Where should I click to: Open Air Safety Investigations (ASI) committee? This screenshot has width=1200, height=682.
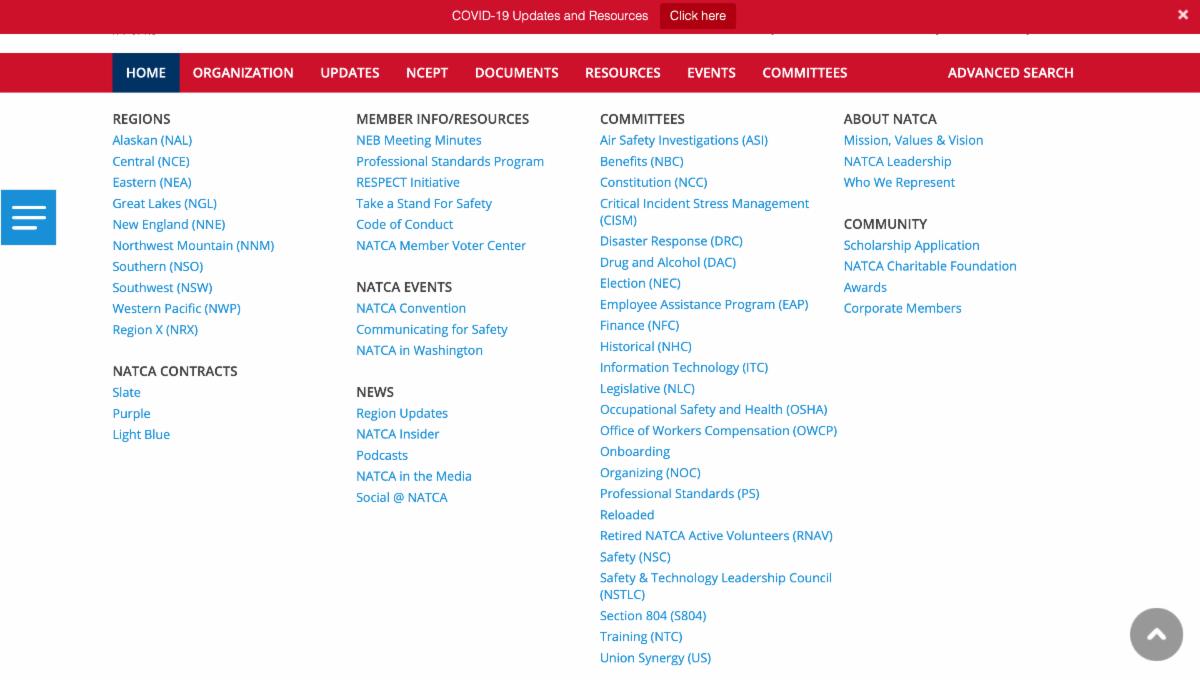(684, 140)
